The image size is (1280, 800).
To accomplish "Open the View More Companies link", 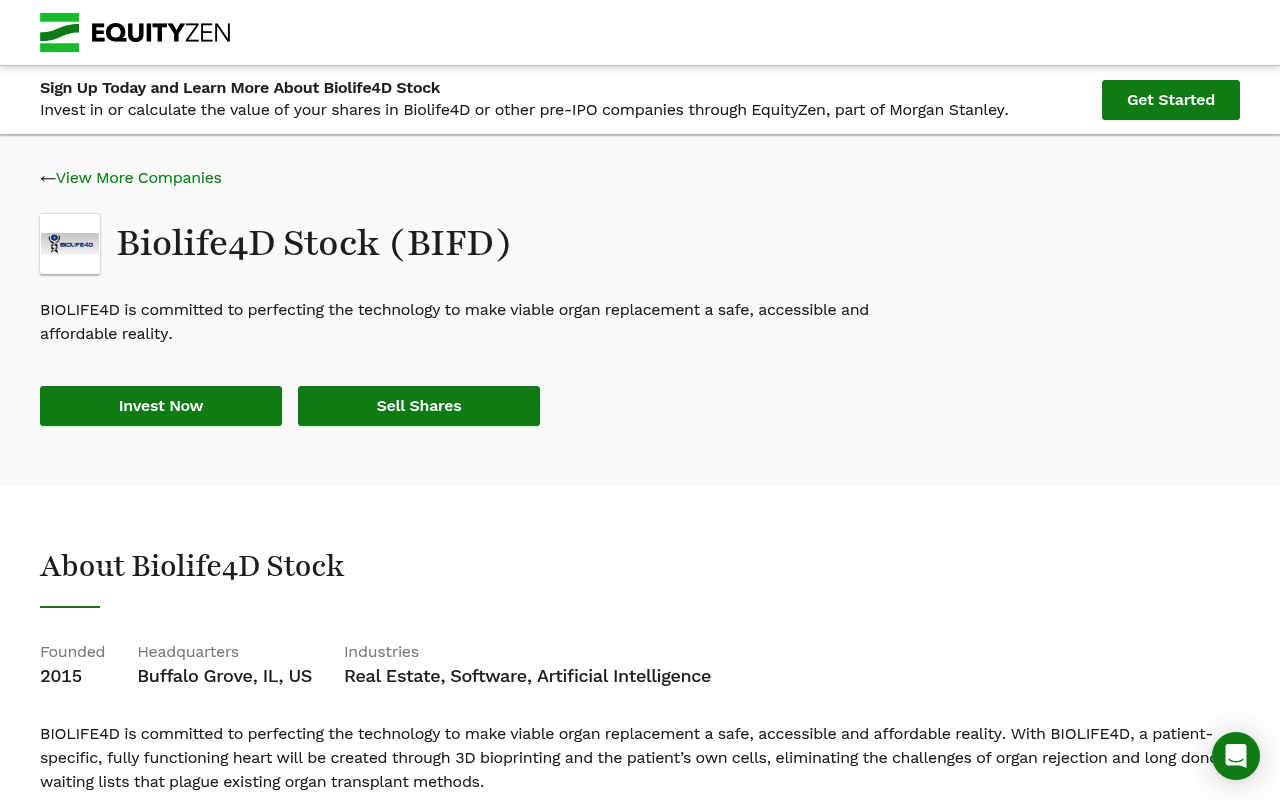I will tap(139, 178).
